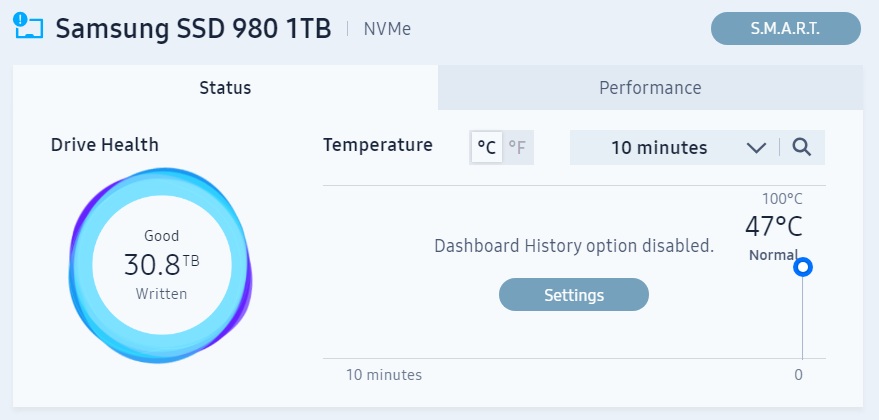Viewport: 879px width, 420px height.
Task: Click the Samsung SSD 980 1TB title
Action: click(x=193, y=28)
